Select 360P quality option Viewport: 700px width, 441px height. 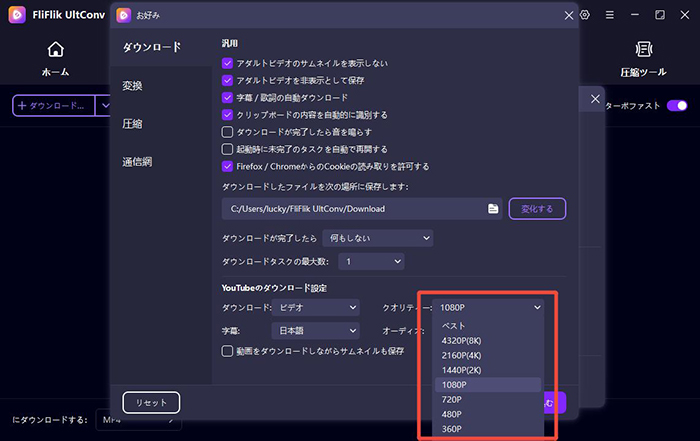[488, 429]
